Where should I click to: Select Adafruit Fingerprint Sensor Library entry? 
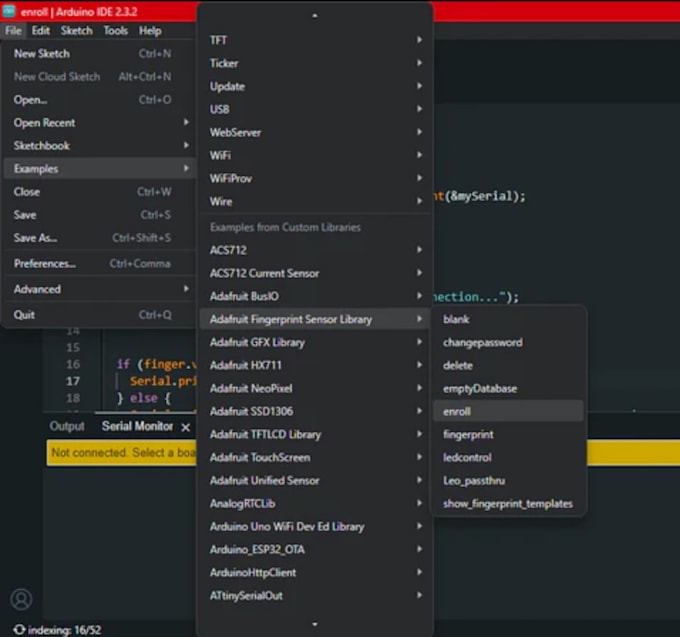click(x=315, y=319)
